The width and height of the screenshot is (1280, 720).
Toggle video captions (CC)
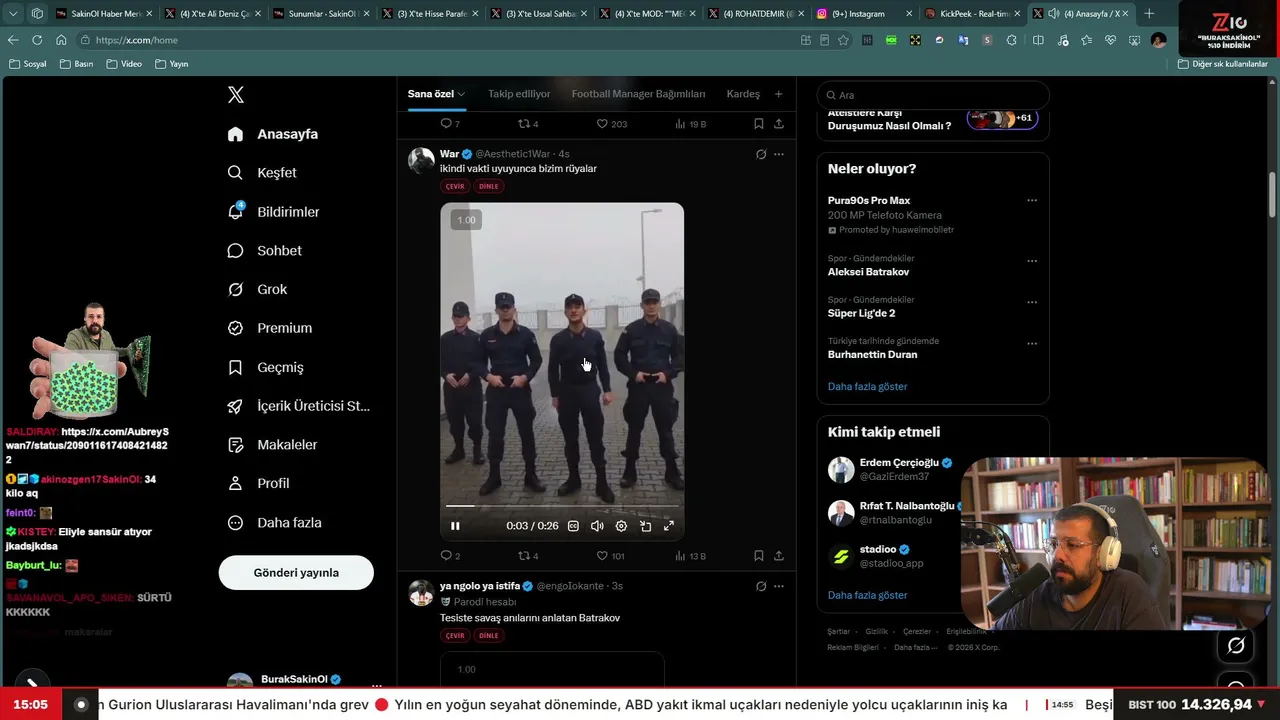click(573, 526)
